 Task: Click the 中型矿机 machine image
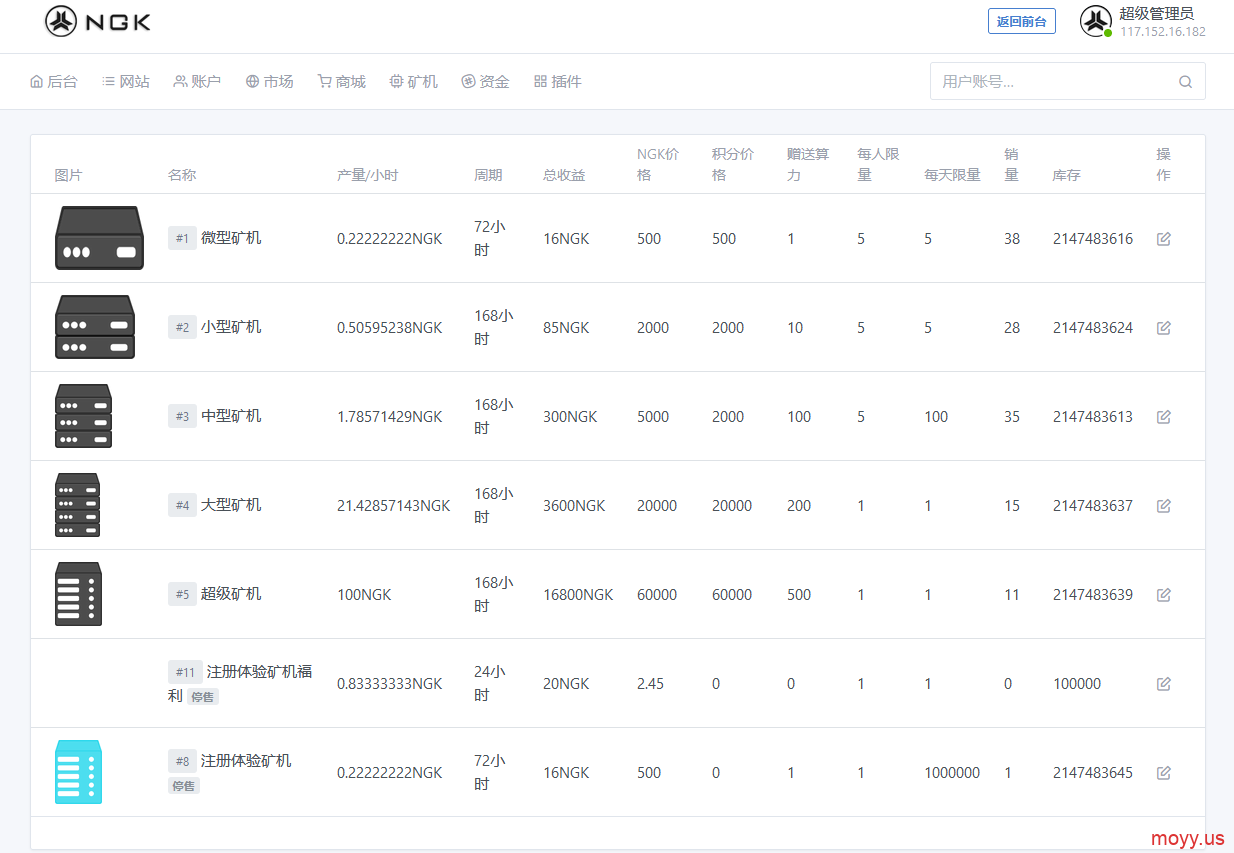(83, 416)
